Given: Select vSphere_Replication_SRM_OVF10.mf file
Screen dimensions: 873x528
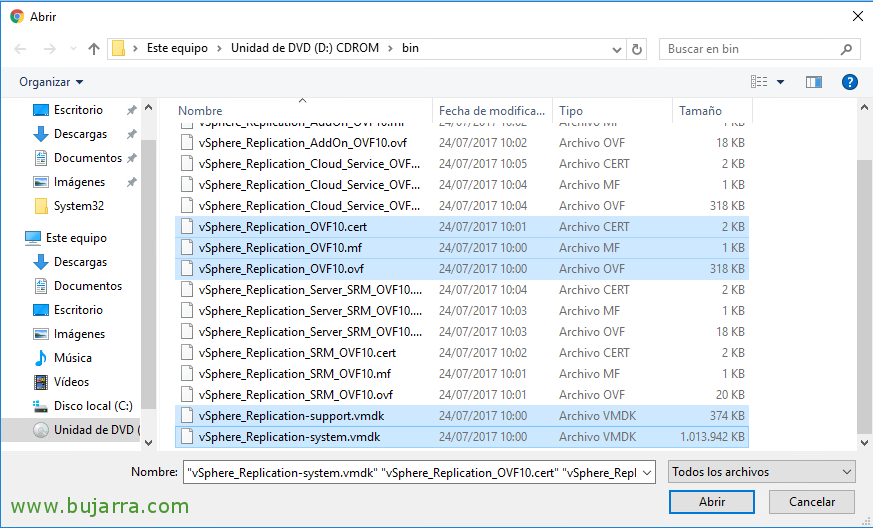Looking at the screenshot, I should pyautogui.click(x=462, y=374).
